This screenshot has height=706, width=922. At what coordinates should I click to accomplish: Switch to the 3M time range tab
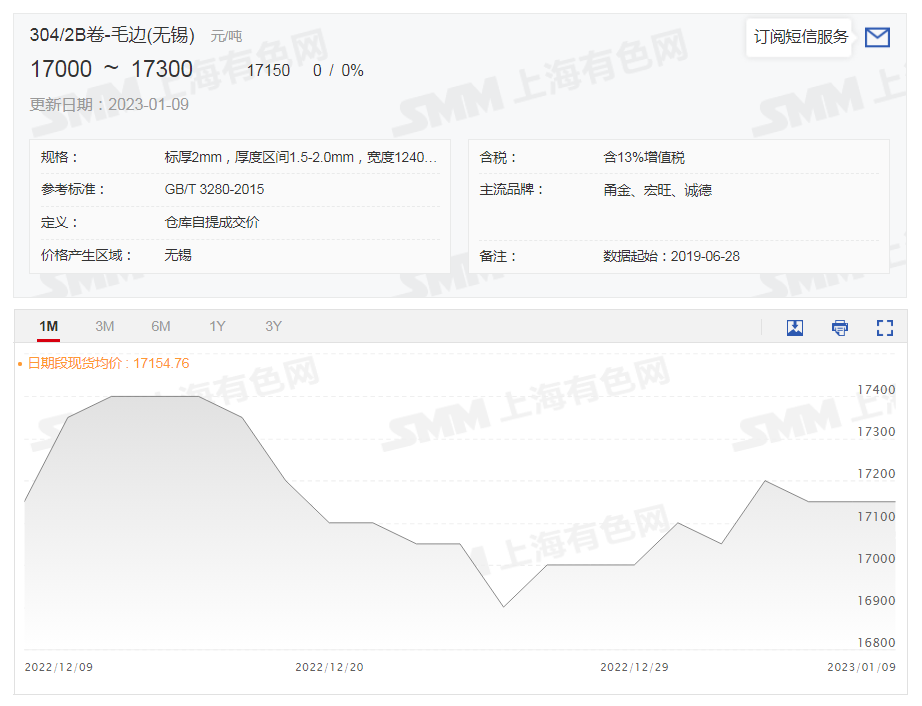pyautogui.click(x=104, y=326)
